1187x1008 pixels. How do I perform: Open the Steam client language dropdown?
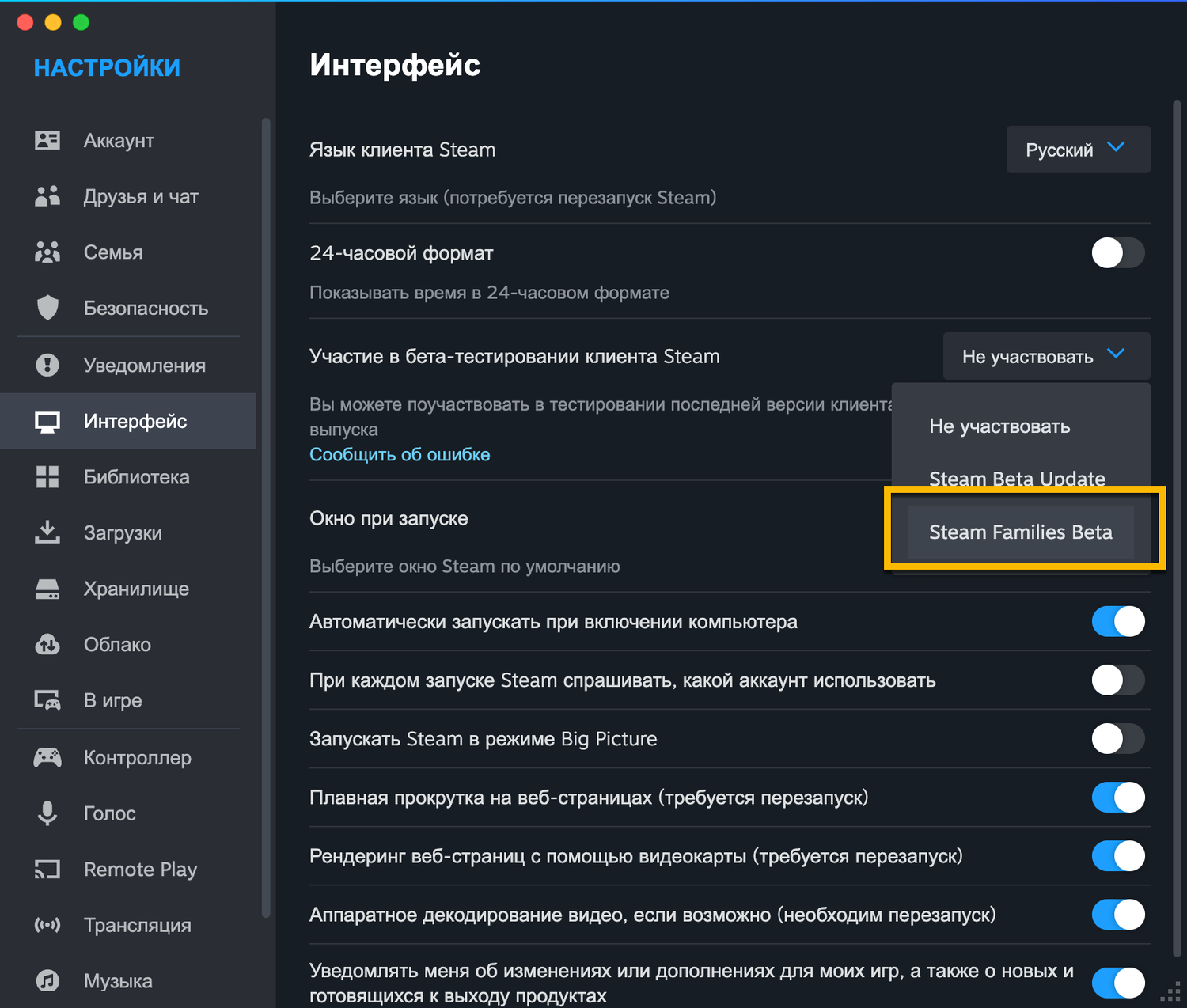[1078, 150]
